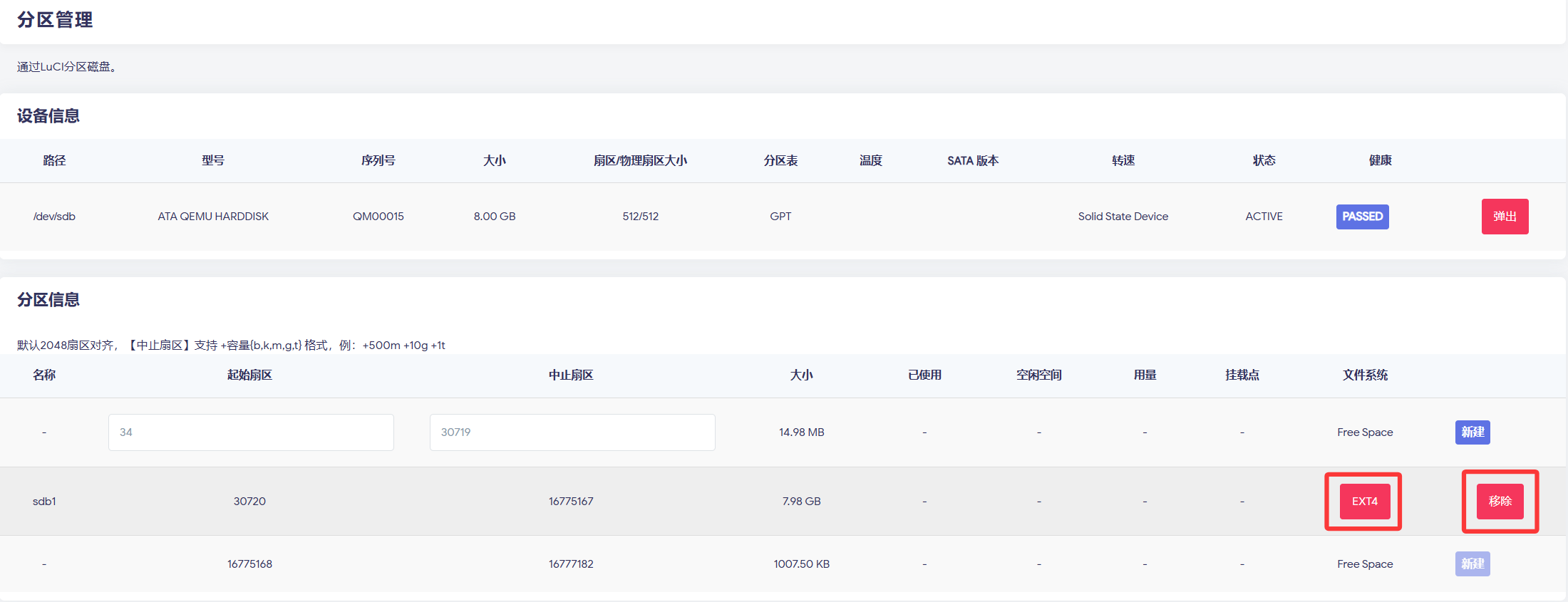Select the sdb1 partition name cell

coord(44,502)
